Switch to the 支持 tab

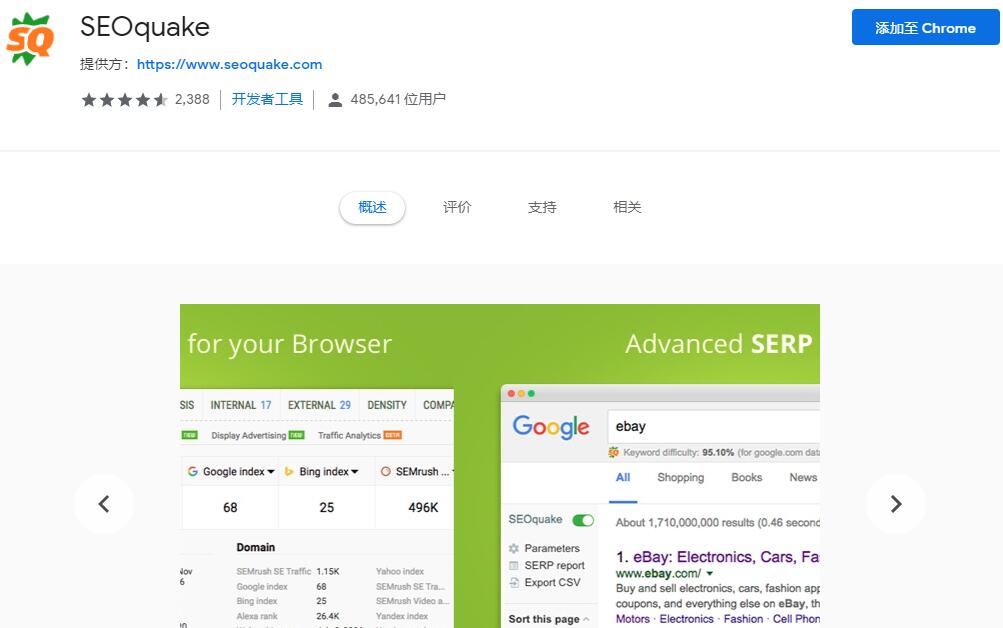coord(542,207)
